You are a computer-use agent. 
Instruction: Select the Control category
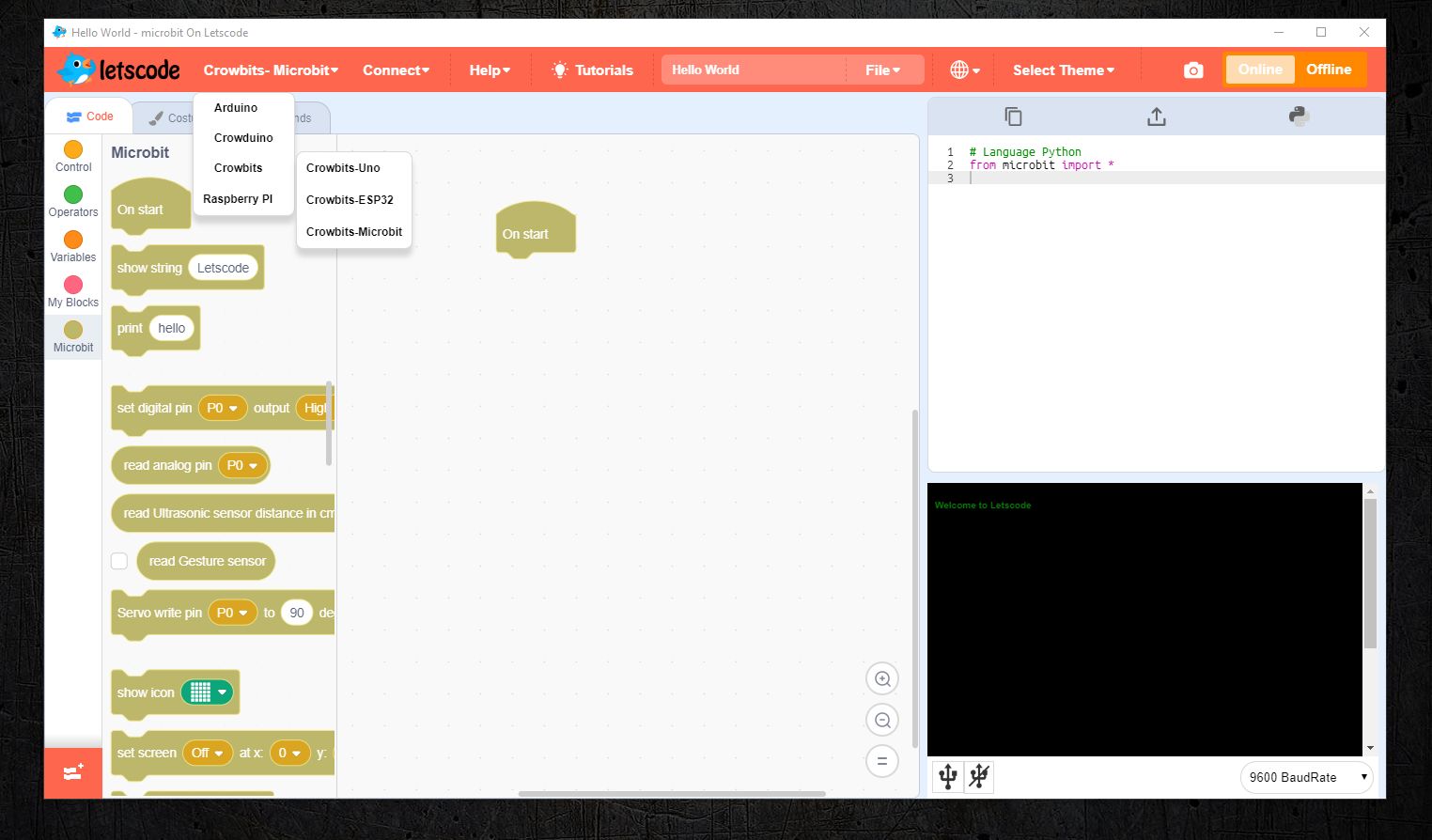click(73, 156)
